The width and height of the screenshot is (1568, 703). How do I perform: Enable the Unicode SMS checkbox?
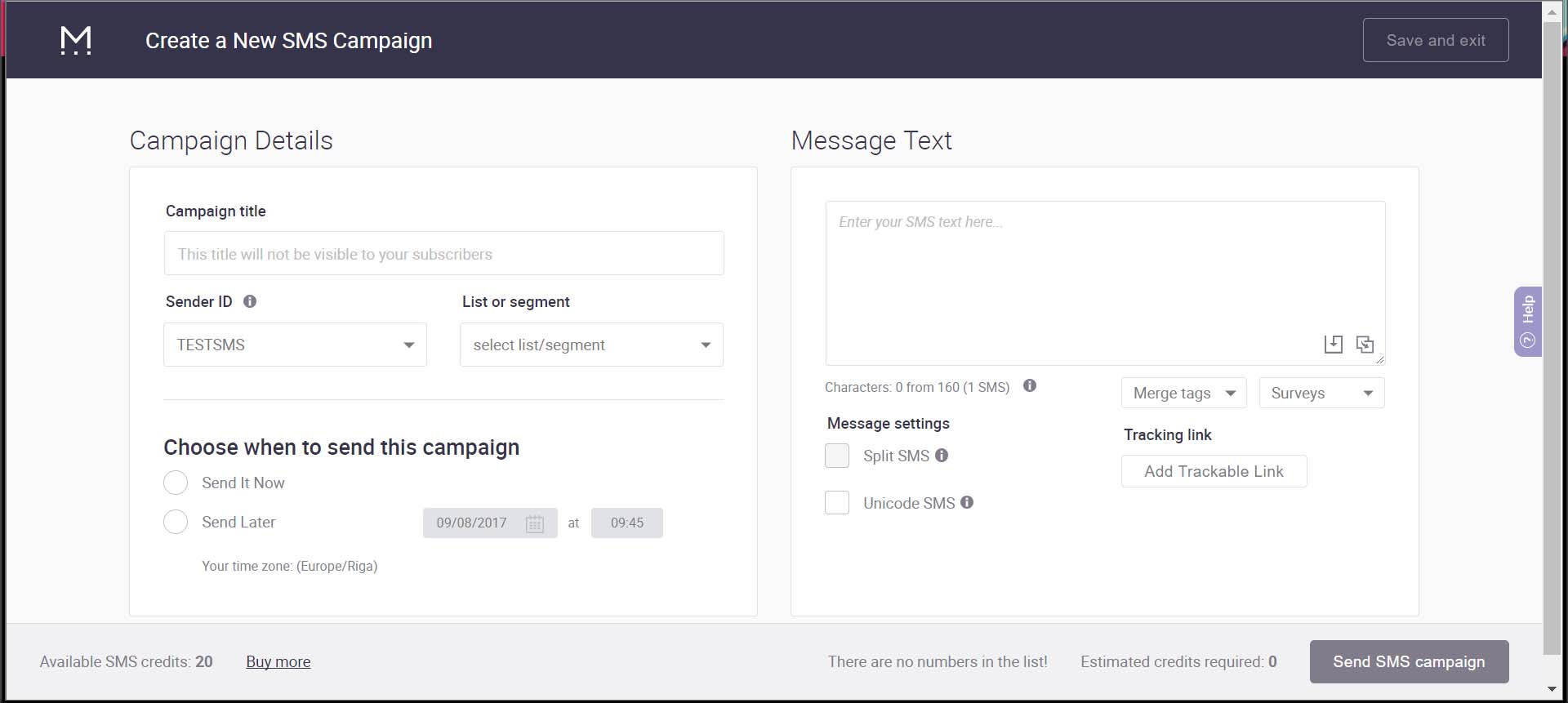pyautogui.click(x=837, y=502)
